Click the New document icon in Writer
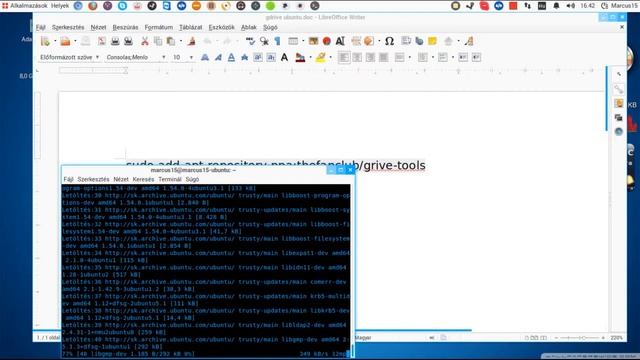This screenshot has width=640, height=360. pos(45,41)
